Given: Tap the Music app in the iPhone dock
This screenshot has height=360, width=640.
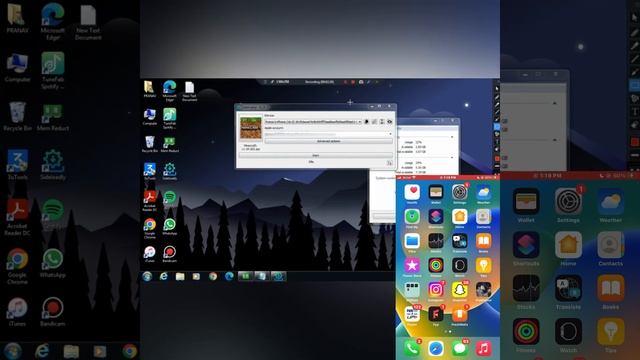Looking at the screenshot, I should 483,349.
